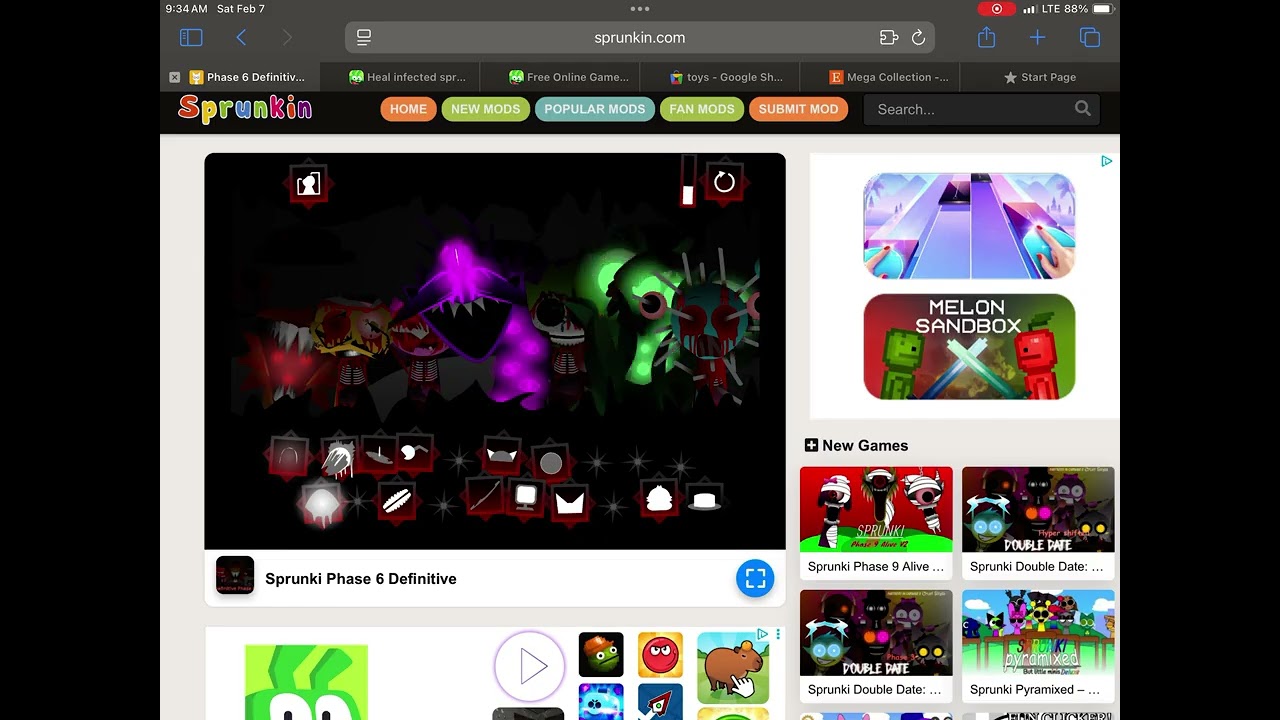Click the piano tiles ad image
This screenshot has width=1280, height=720.
coord(969,226)
